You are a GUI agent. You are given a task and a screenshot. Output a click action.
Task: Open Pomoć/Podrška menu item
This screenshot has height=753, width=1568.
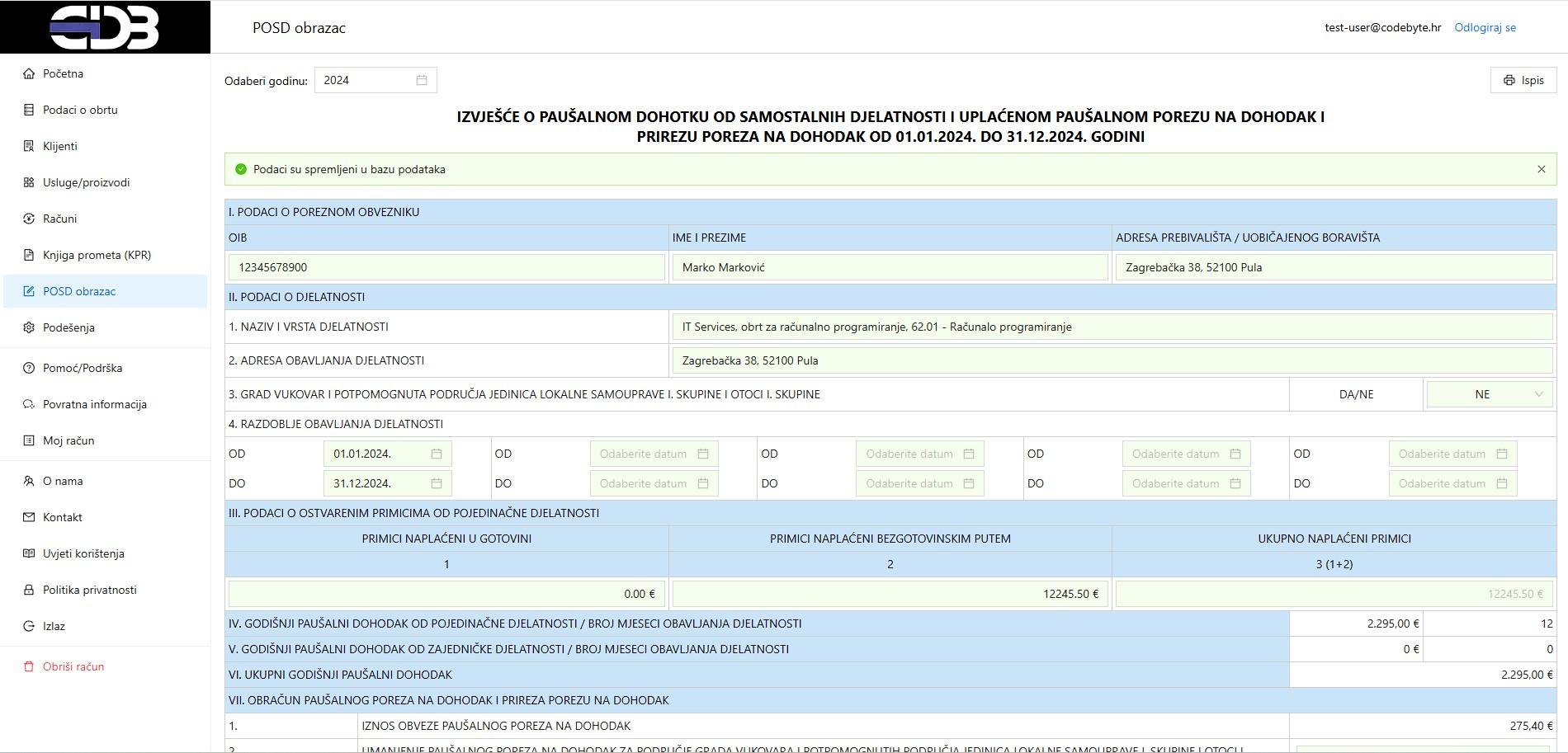105,368
